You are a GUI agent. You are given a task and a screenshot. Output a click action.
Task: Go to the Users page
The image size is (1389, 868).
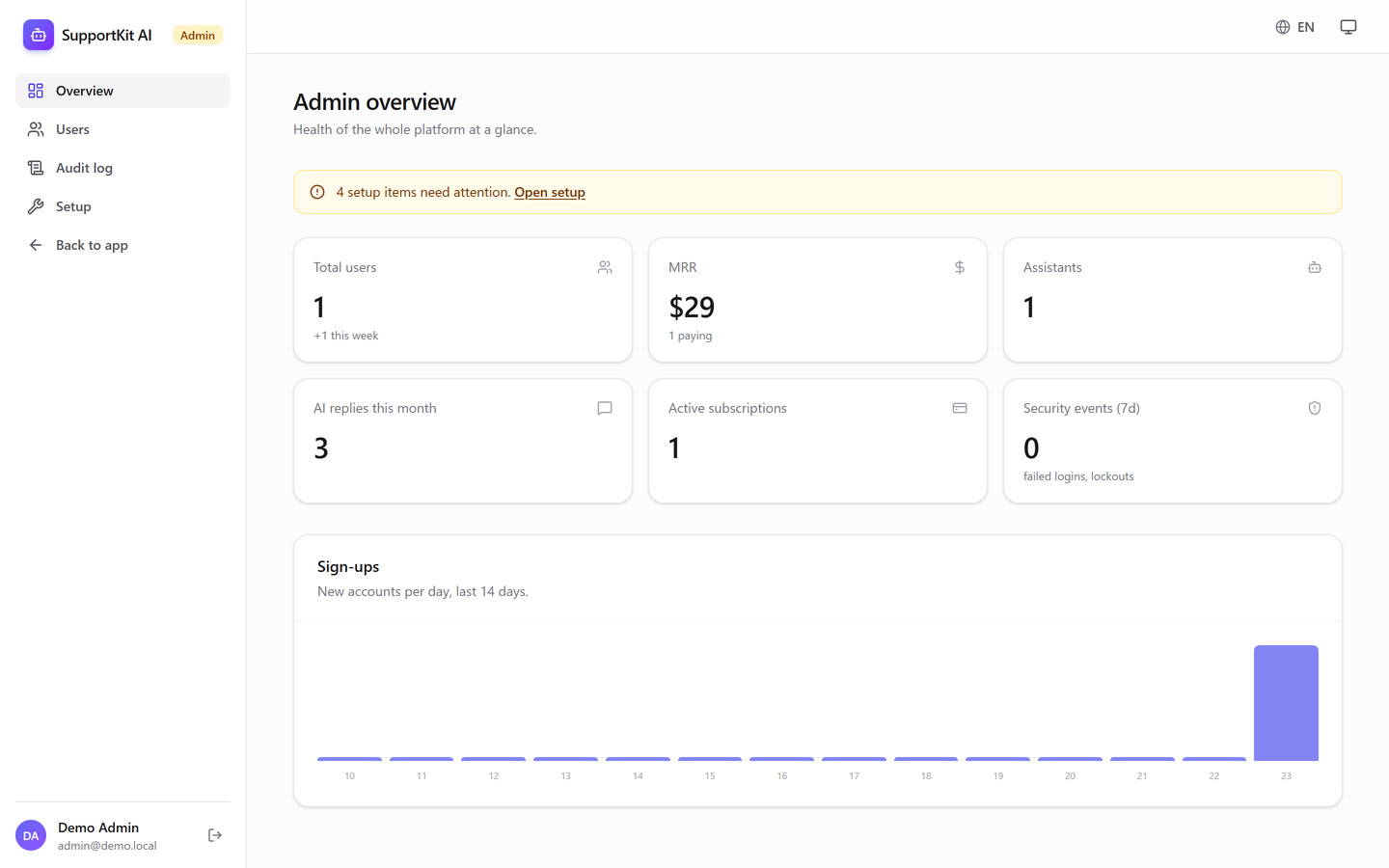[x=123, y=129]
